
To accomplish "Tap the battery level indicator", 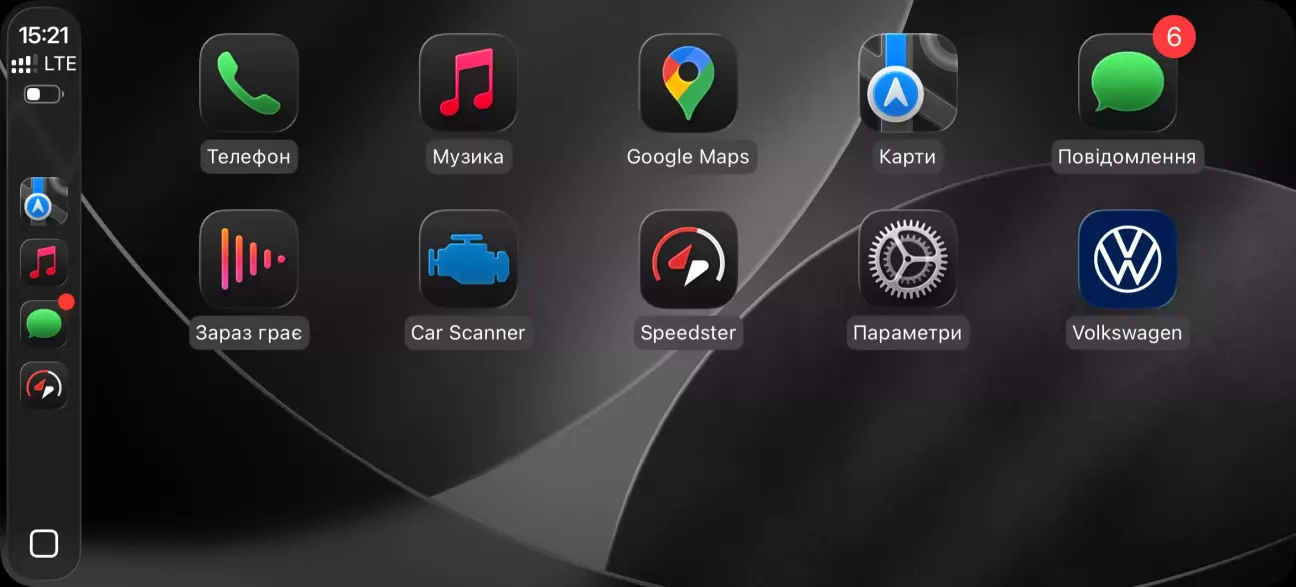I will click(43, 94).
